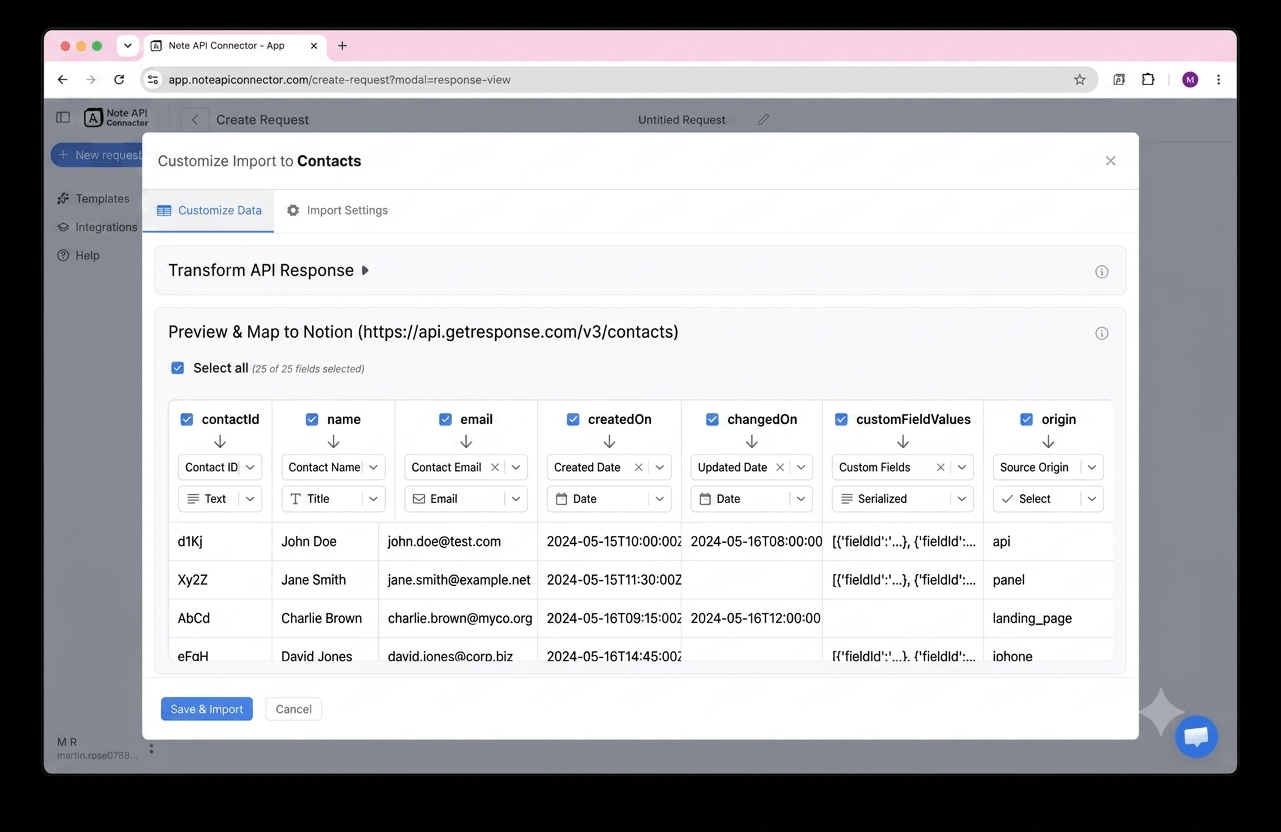Uncheck the customFieldValues field checkbox
Screen dimensions: 1281x832
tap(841, 419)
